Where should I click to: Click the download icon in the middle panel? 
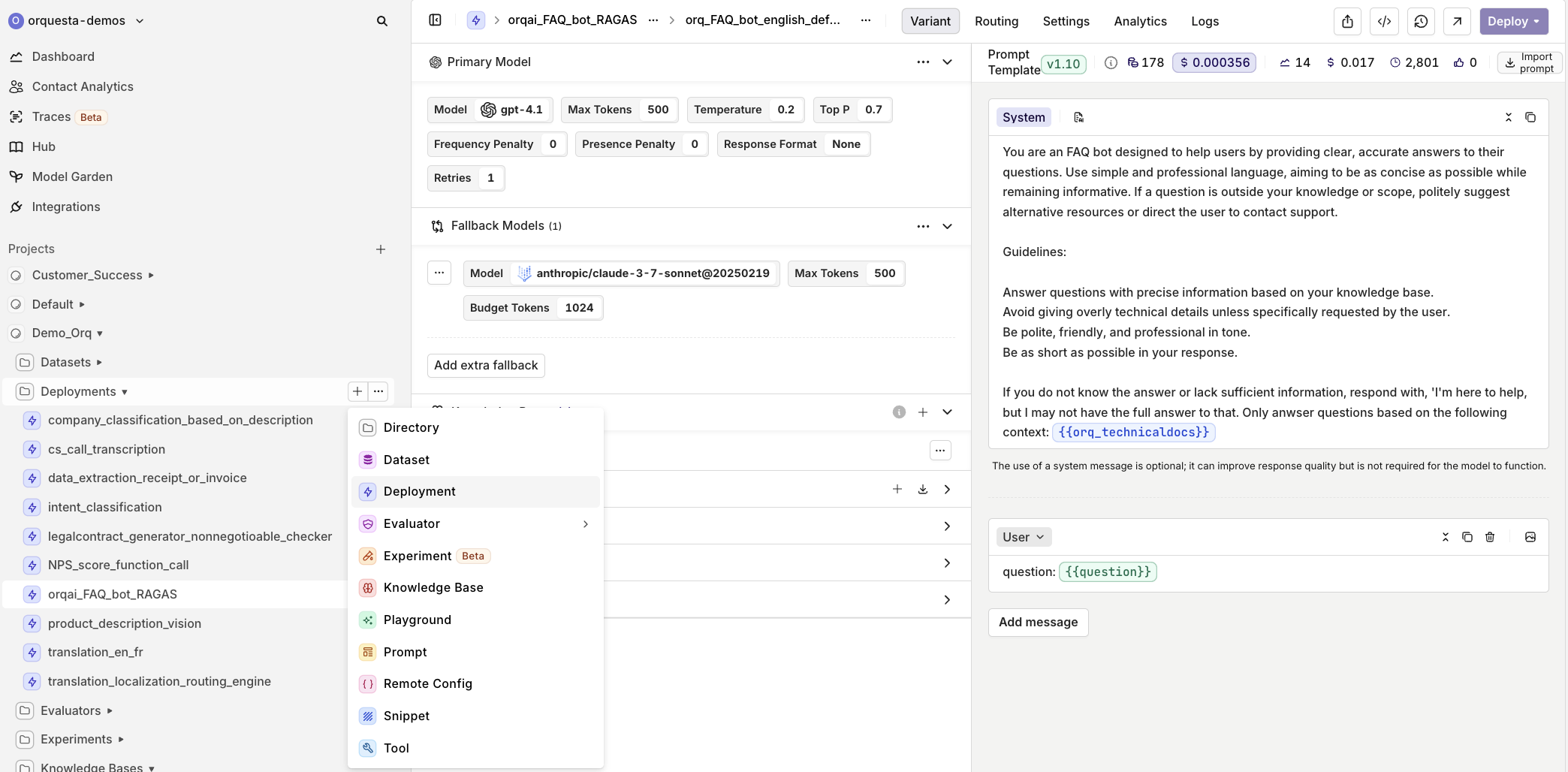[922, 490]
